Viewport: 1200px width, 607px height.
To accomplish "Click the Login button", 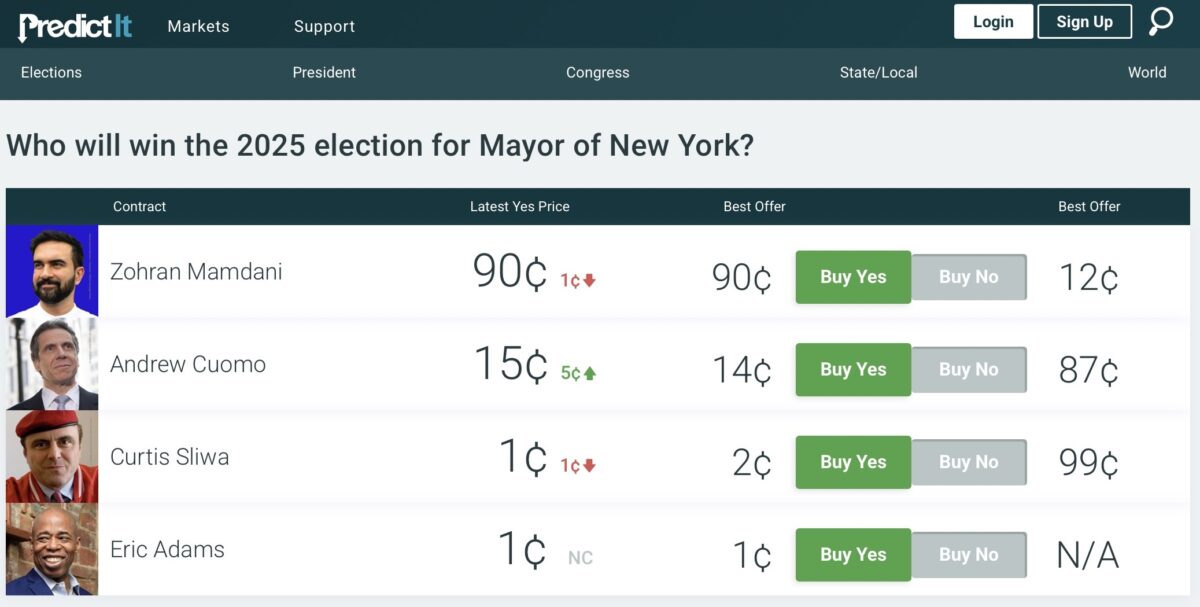I will pyautogui.click(x=993, y=20).
